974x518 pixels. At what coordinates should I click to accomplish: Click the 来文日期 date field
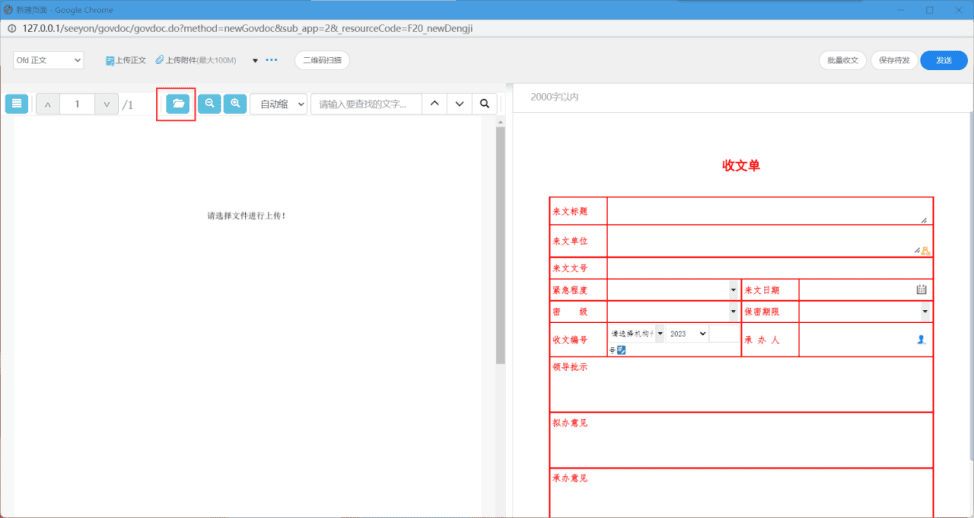857,289
